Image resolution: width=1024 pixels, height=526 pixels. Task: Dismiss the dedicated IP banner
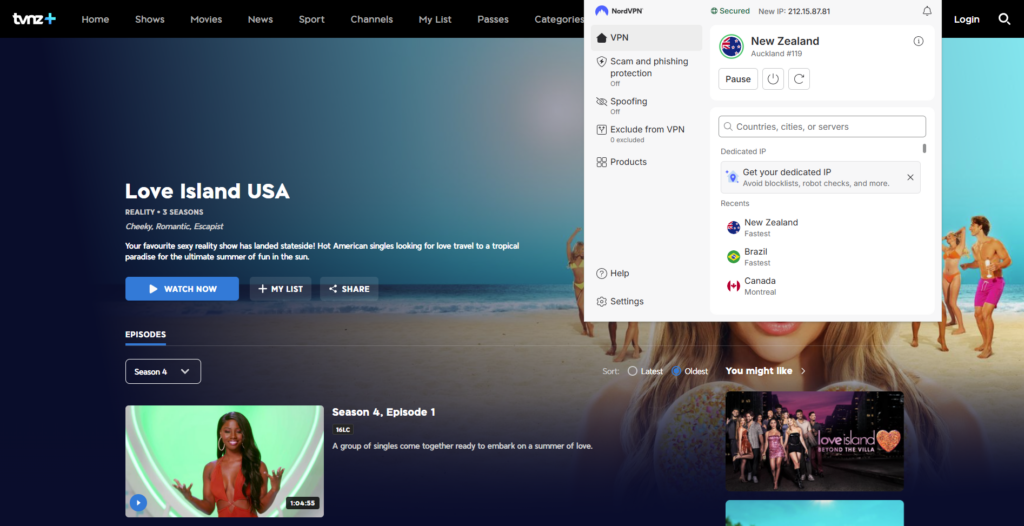coord(910,177)
